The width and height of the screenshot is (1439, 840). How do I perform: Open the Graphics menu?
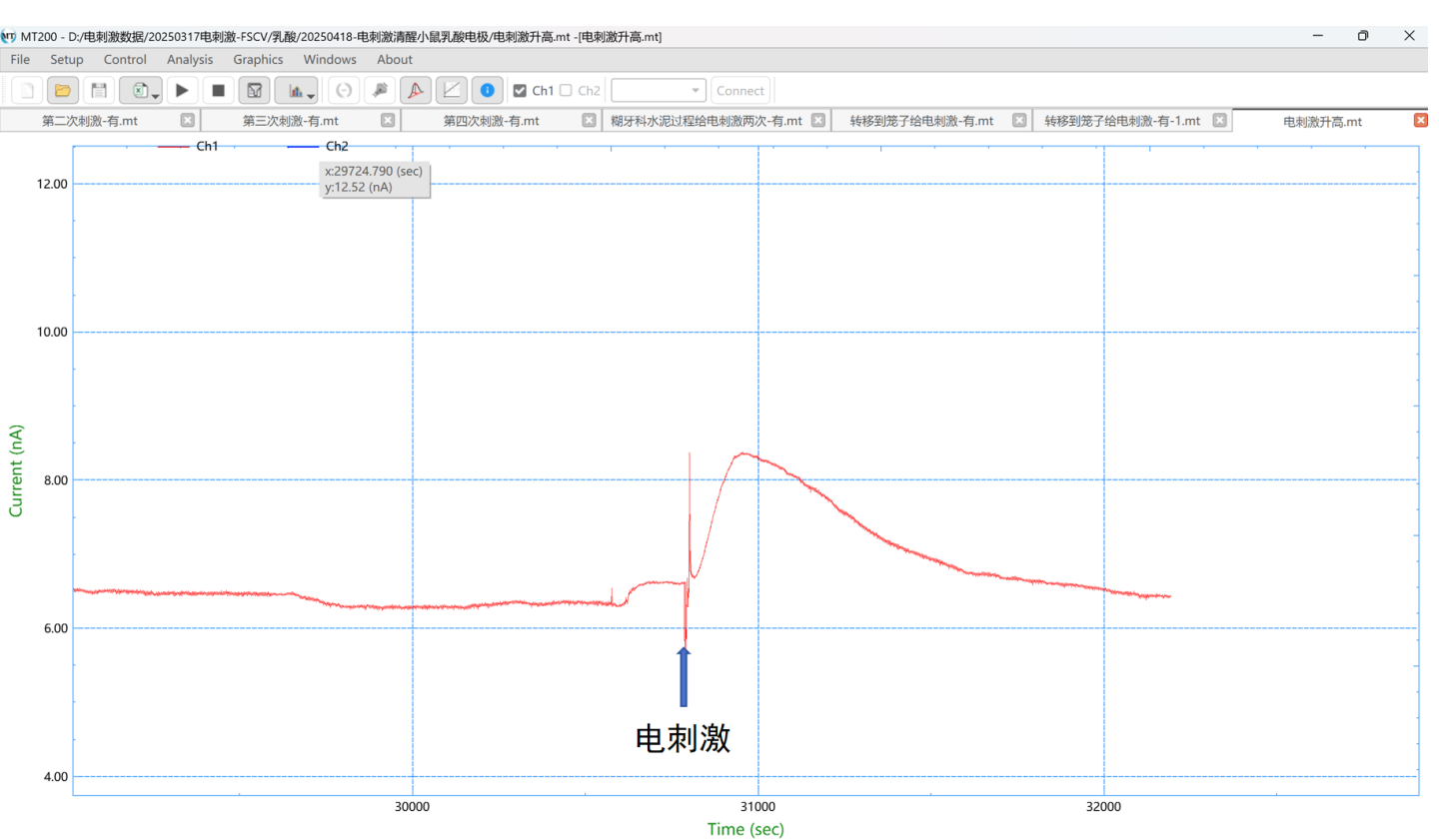coord(258,60)
